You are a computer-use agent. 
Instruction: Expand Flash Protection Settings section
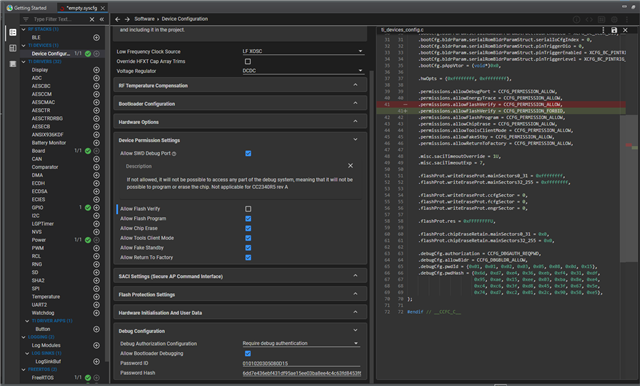click(x=240, y=295)
